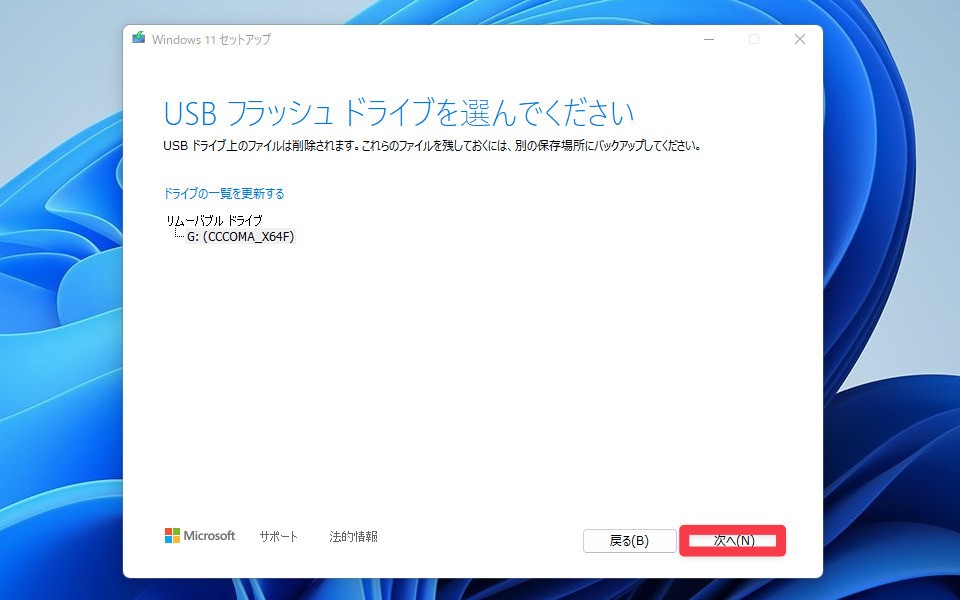Click the file deletion warning text
Image resolution: width=960 pixels, height=600 pixels.
point(432,146)
